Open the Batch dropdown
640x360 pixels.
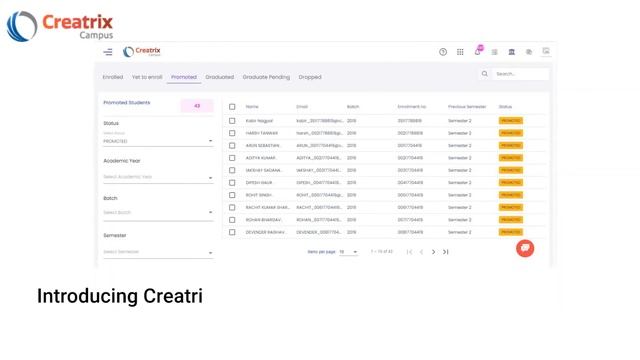pos(158,213)
